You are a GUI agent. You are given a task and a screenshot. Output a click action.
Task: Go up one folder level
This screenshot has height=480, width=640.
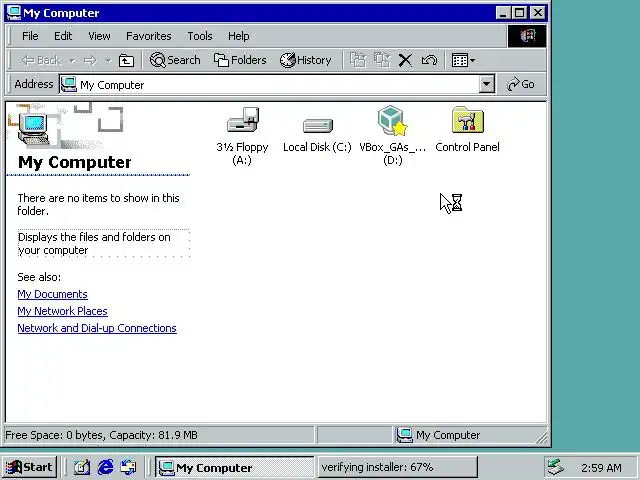click(126, 60)
